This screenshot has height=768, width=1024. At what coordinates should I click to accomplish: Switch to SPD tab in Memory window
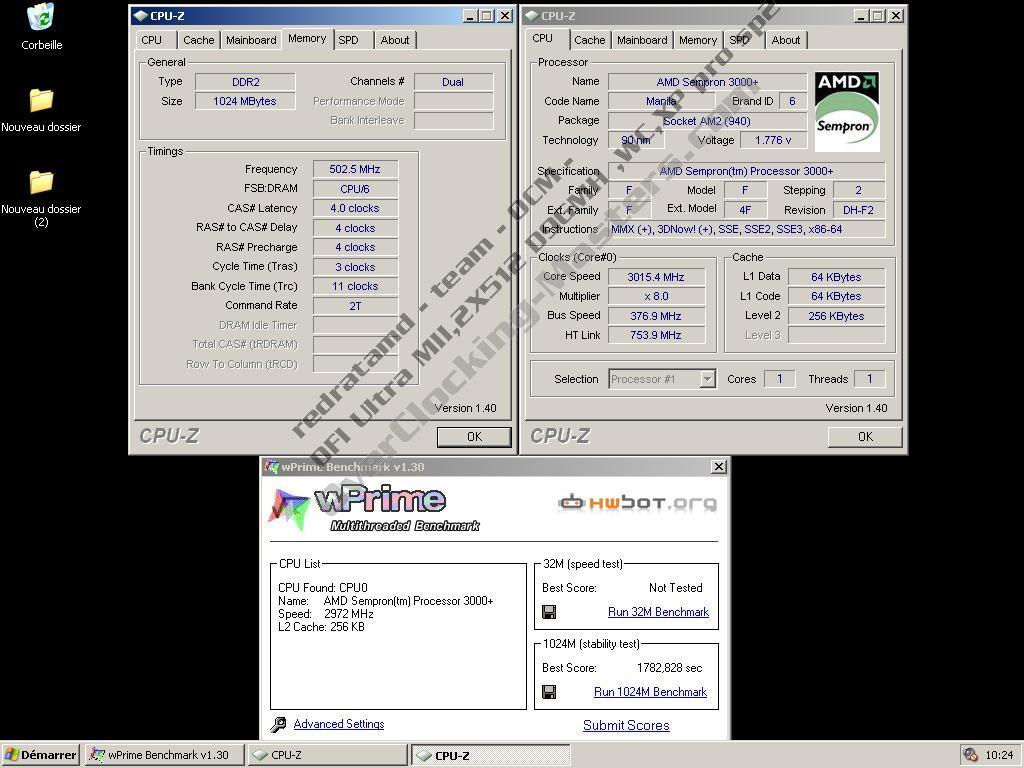(x=349, y=40)
